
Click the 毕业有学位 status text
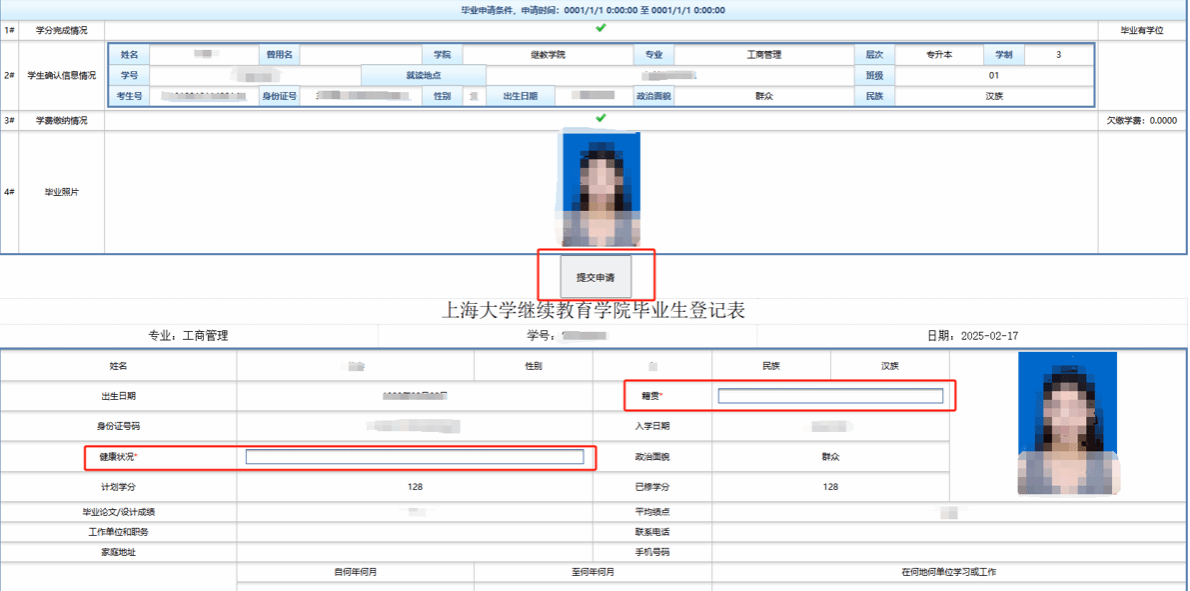tap(1142, 31)
